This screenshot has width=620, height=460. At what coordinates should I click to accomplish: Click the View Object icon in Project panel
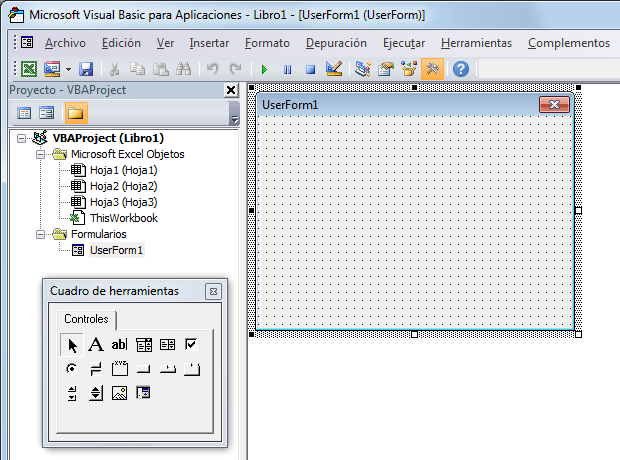[x=47, y=114]
